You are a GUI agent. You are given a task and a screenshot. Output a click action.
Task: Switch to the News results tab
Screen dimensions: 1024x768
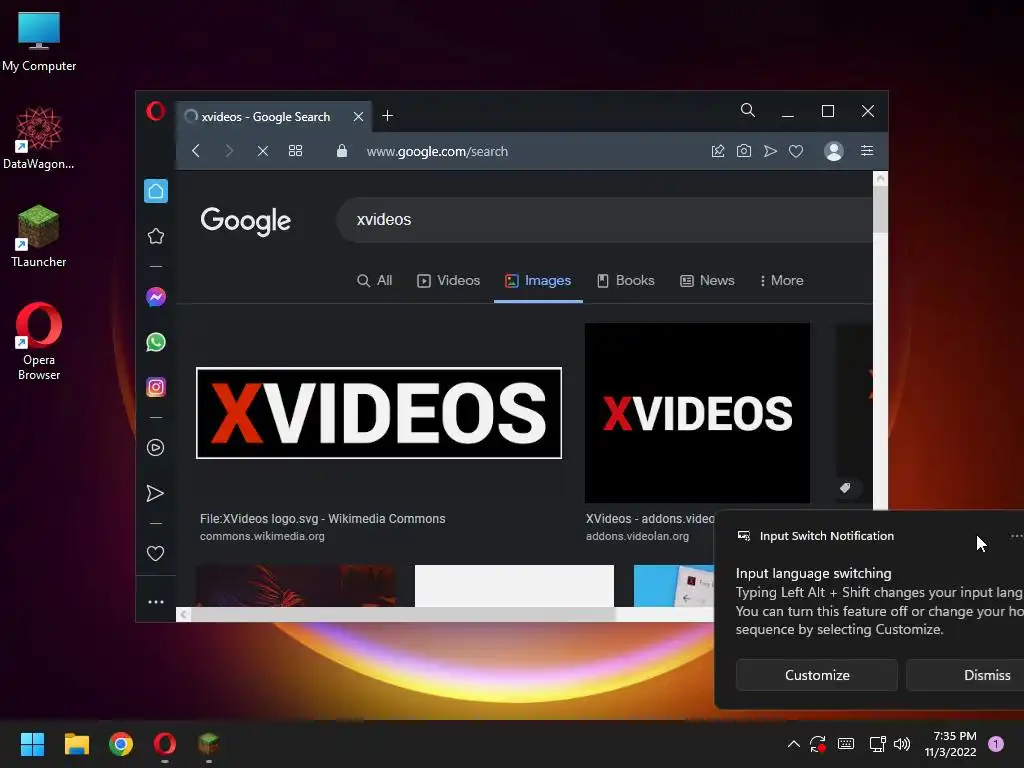(707, 280)
